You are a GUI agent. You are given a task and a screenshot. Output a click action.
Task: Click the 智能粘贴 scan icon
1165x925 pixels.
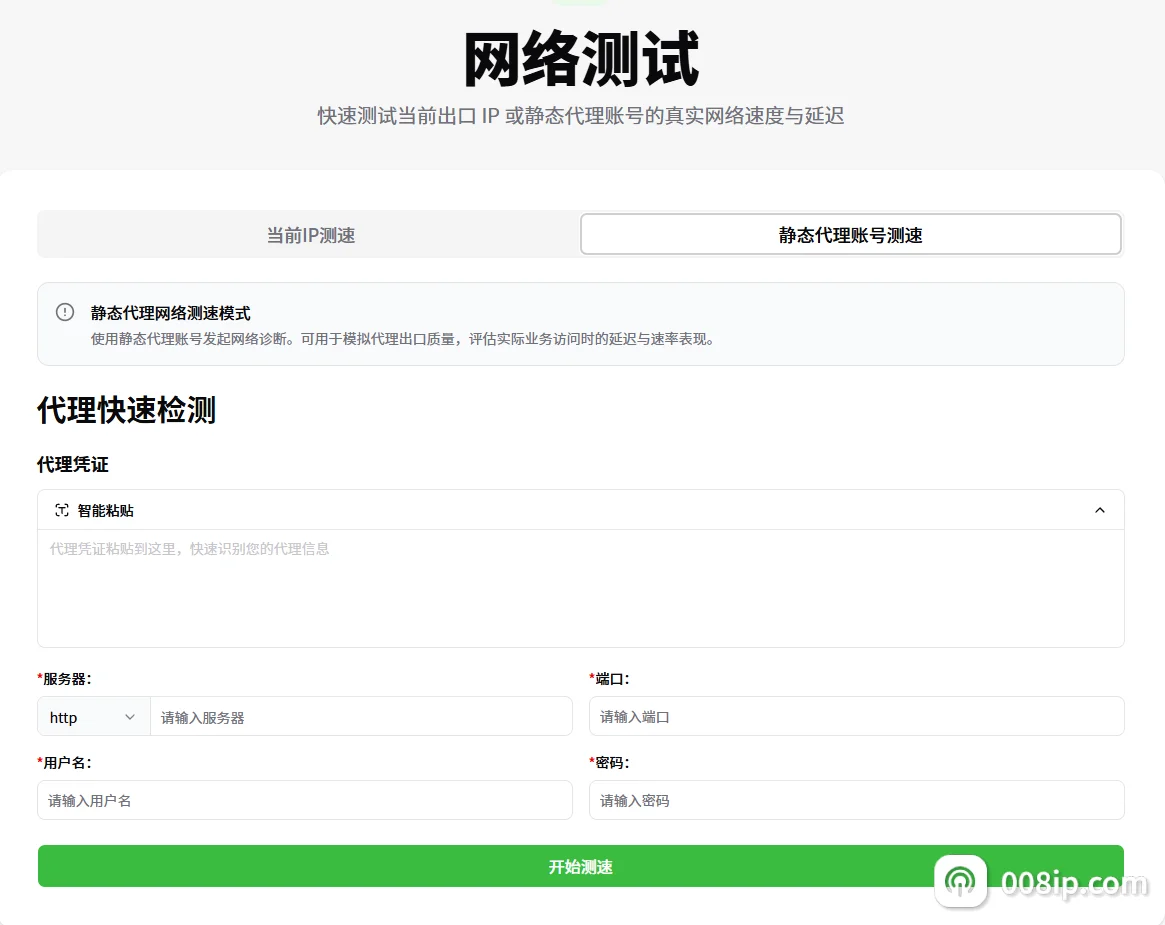62,510
